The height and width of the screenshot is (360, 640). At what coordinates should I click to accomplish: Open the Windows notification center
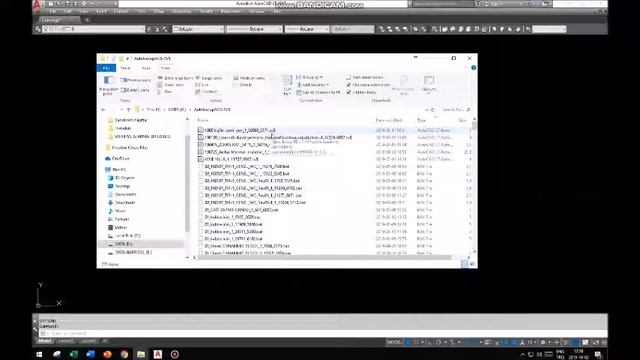click(598, 354)
